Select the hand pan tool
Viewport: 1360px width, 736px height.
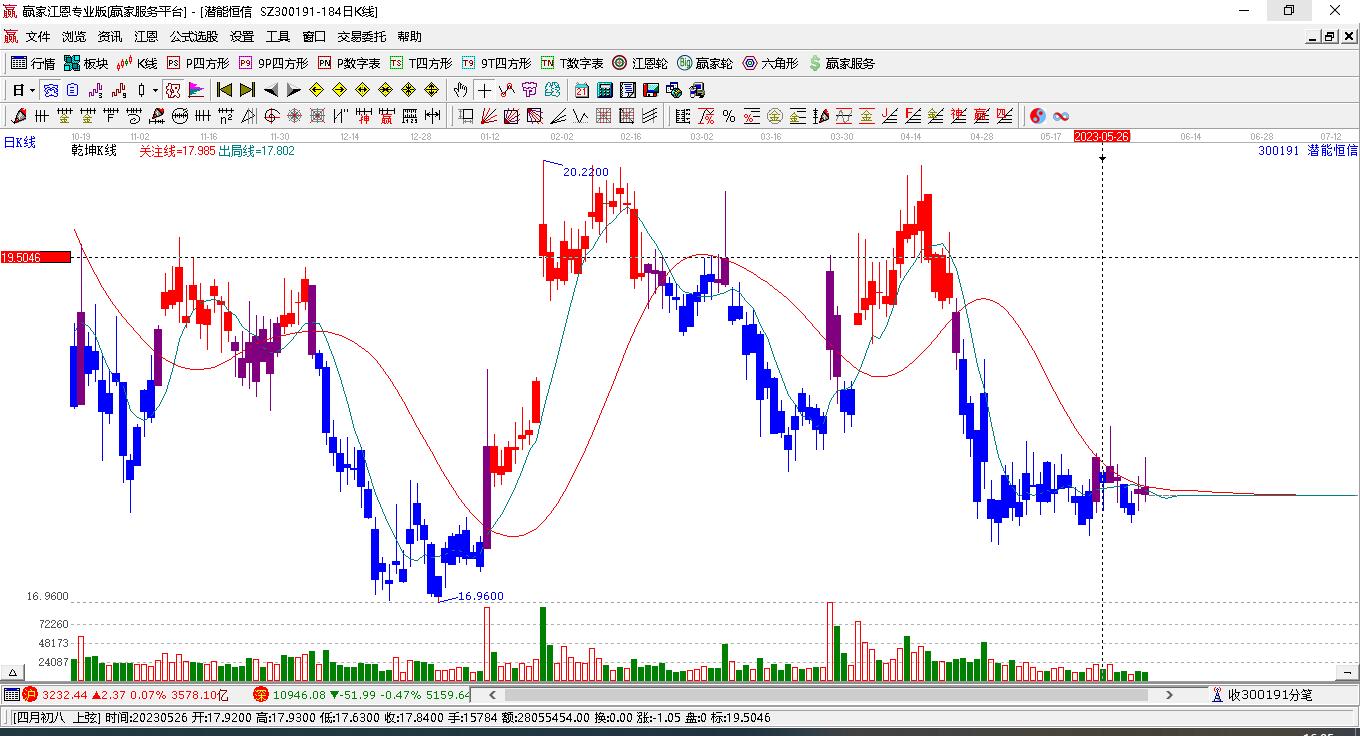click(x=460, y=90)
